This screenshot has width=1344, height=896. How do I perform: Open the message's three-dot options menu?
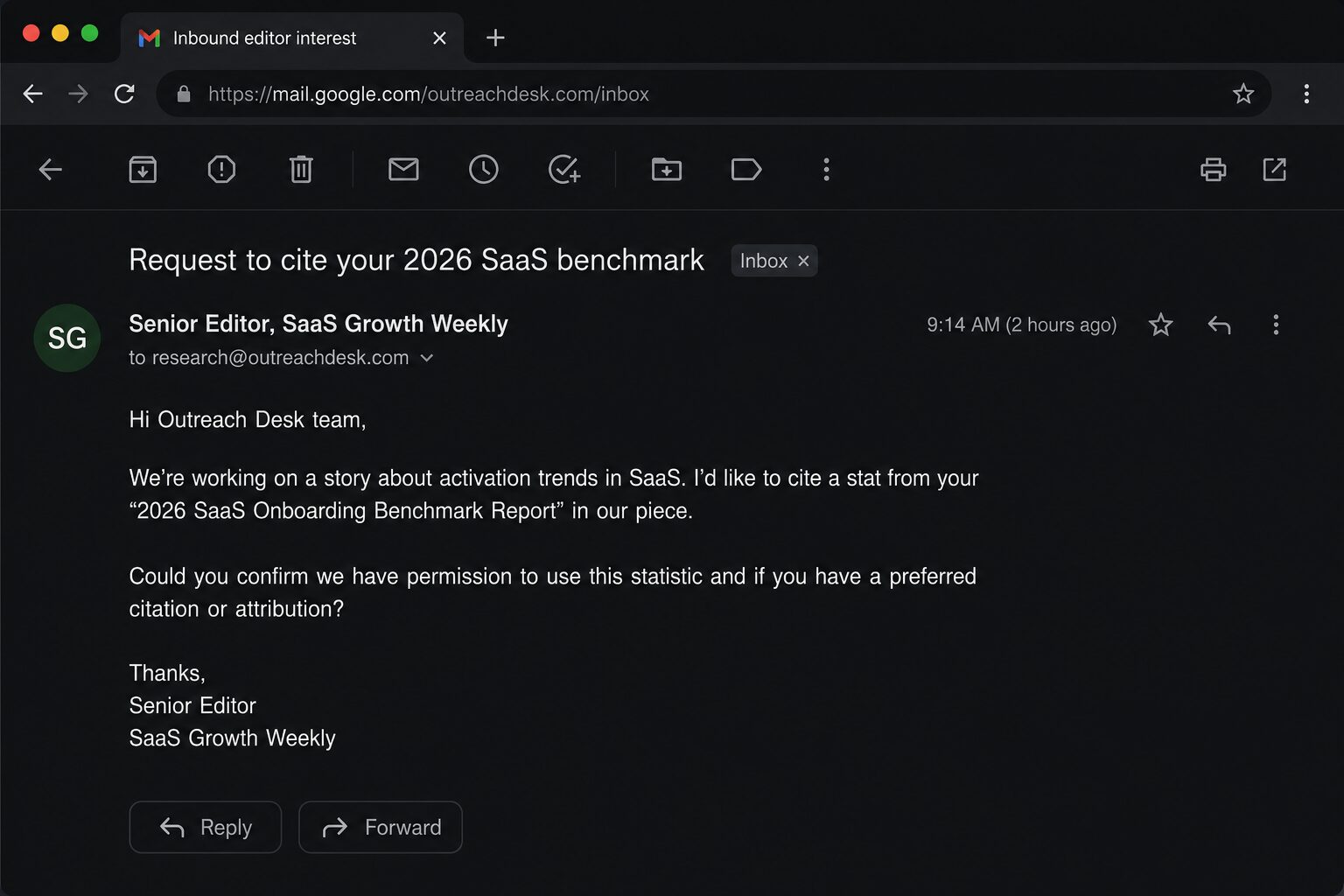[1276, 325]
